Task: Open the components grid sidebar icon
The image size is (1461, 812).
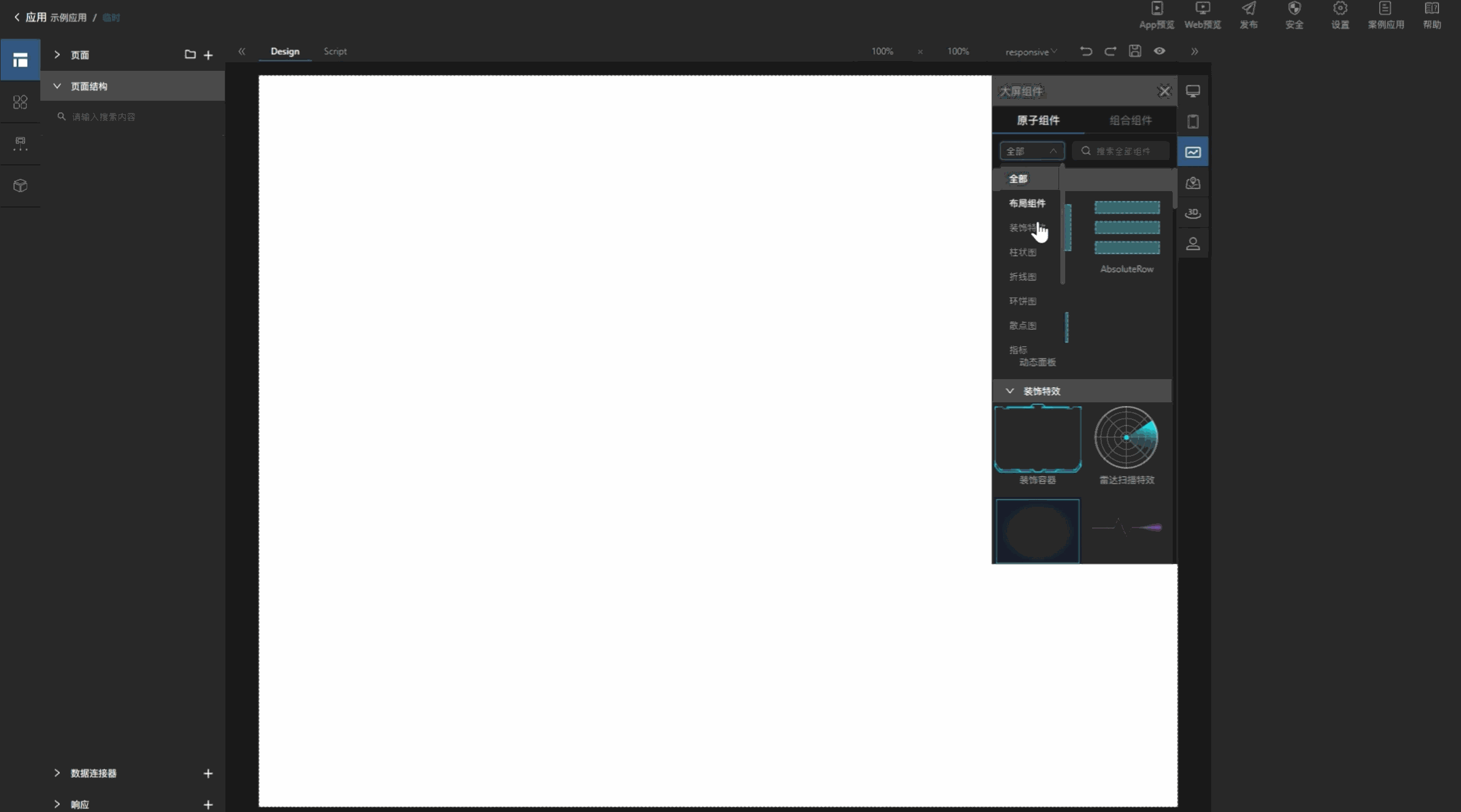Action: pos(20,102)
